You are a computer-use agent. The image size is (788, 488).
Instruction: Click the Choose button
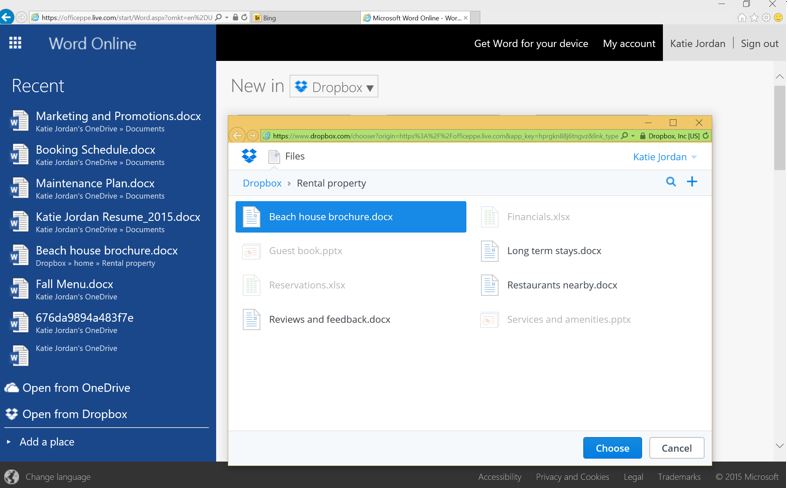click(612, 448)
